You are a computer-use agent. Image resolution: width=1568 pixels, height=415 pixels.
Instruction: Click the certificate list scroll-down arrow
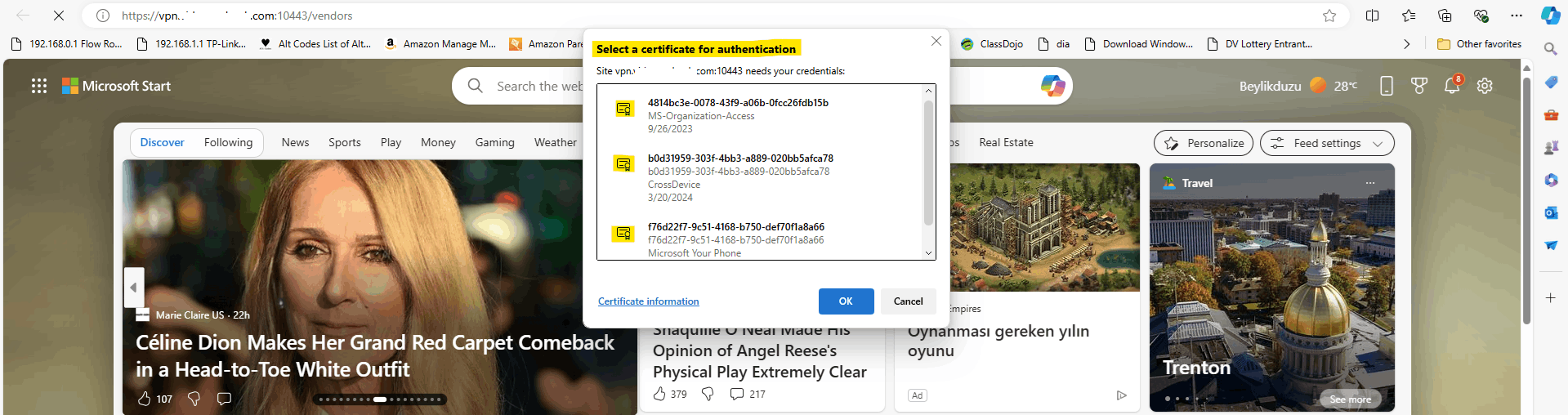click(928, 253)
